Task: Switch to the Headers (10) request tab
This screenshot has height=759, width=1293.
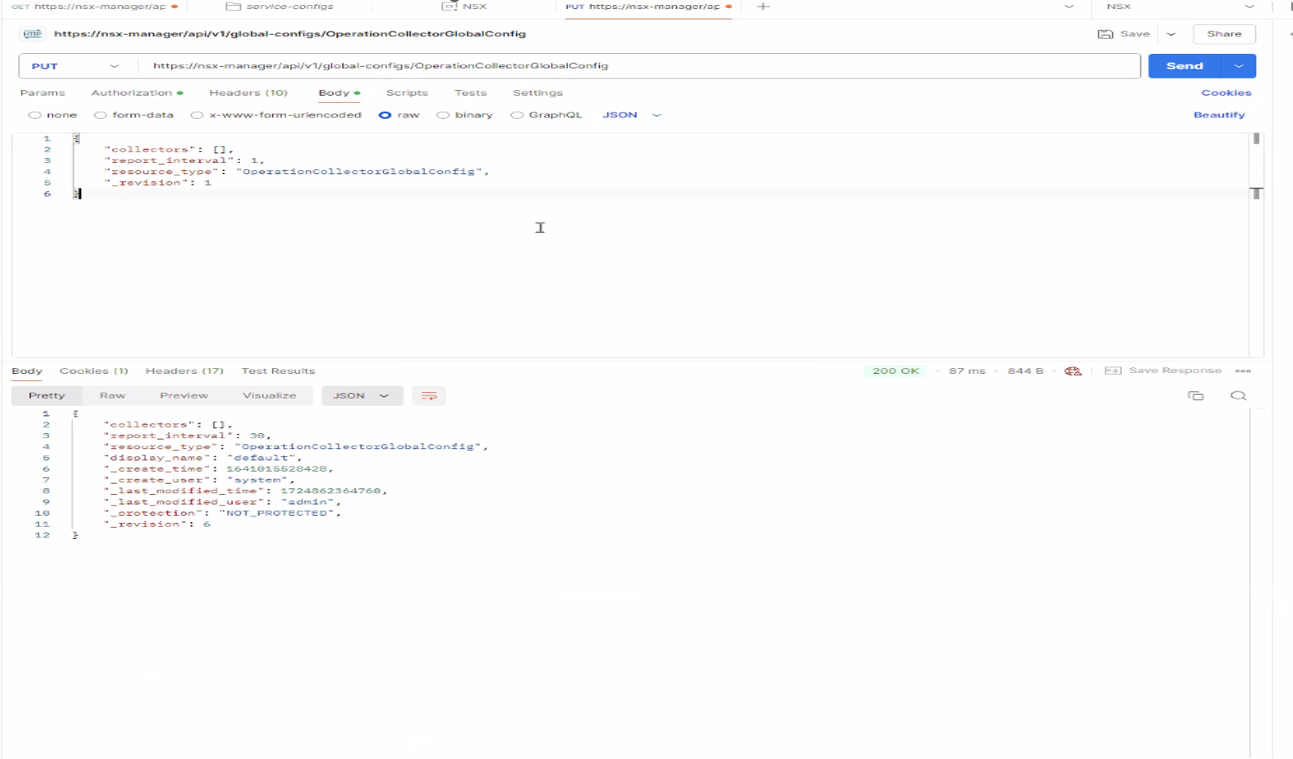Action: click(248, 93)
